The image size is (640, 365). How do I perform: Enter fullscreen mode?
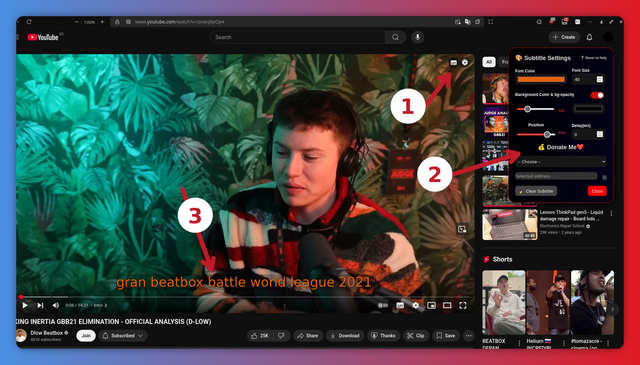462,305
